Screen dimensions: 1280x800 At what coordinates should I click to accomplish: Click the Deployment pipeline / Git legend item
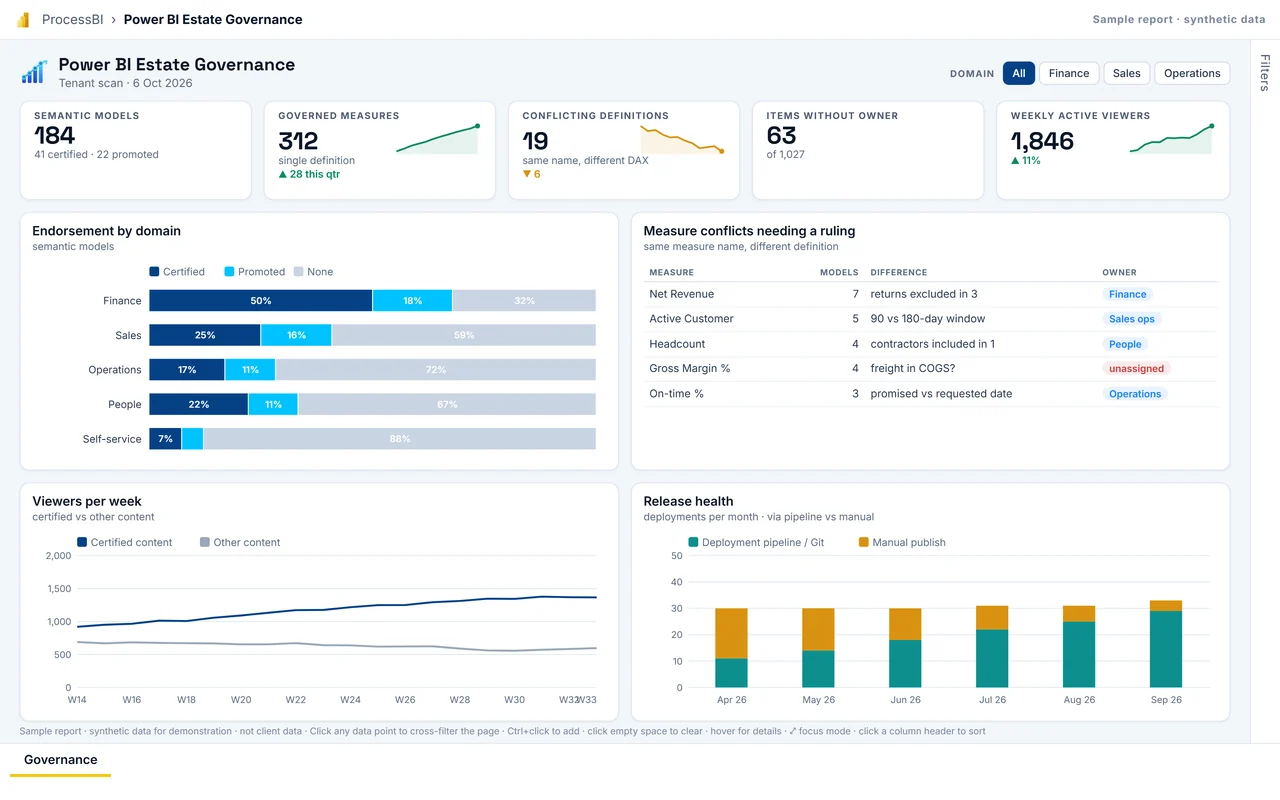click(756, 542)
